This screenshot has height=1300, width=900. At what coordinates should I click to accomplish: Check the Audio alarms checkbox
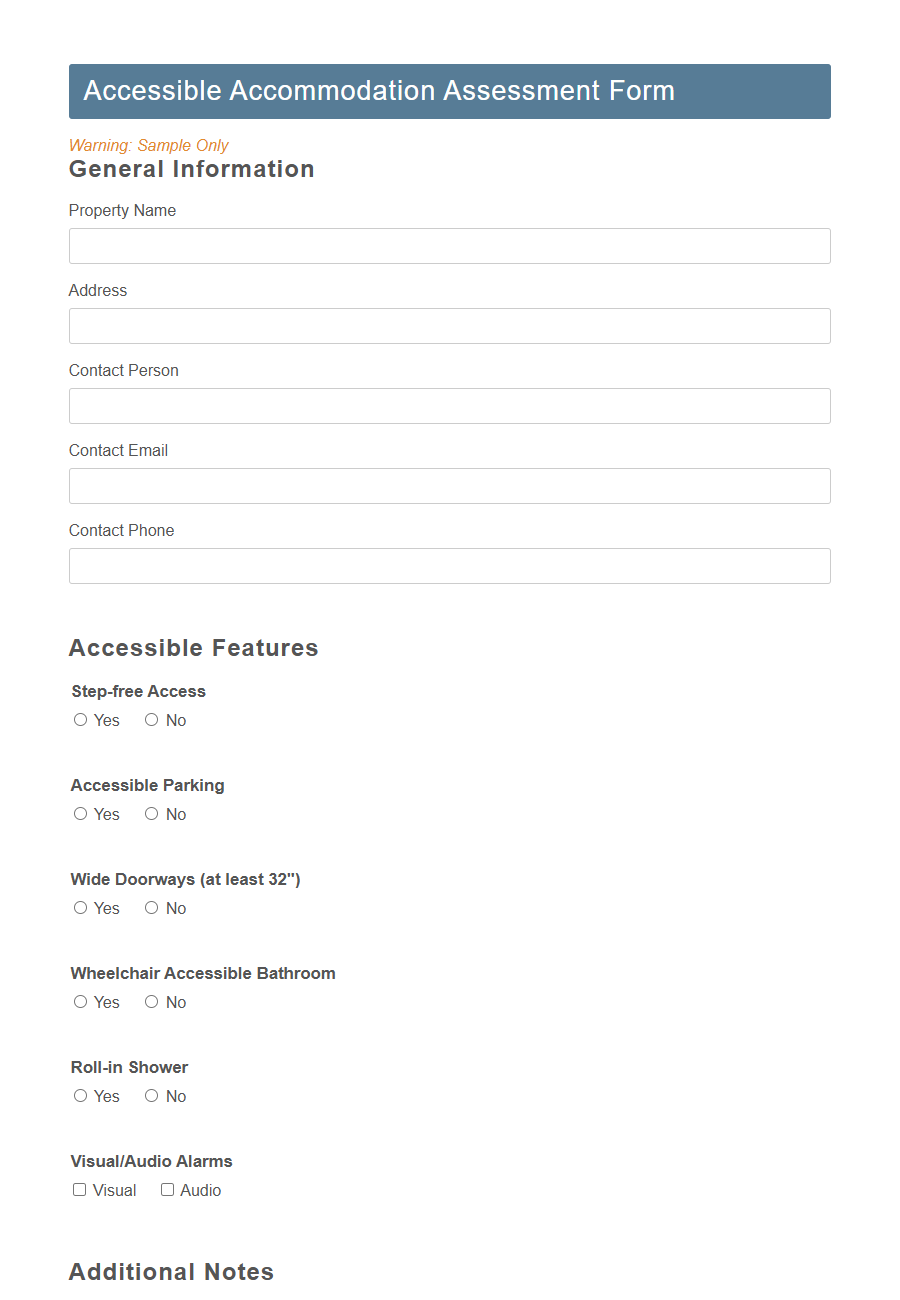coord(167,1189)
